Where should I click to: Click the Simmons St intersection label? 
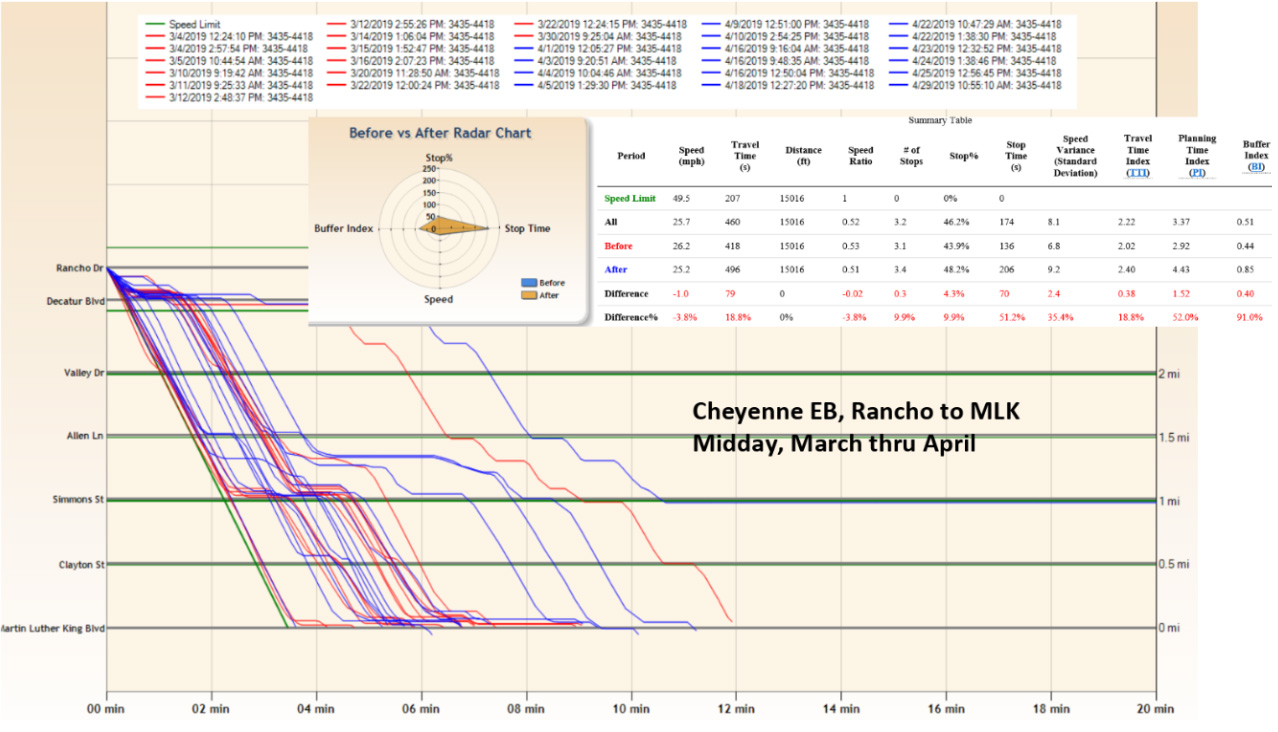[78, 499]
